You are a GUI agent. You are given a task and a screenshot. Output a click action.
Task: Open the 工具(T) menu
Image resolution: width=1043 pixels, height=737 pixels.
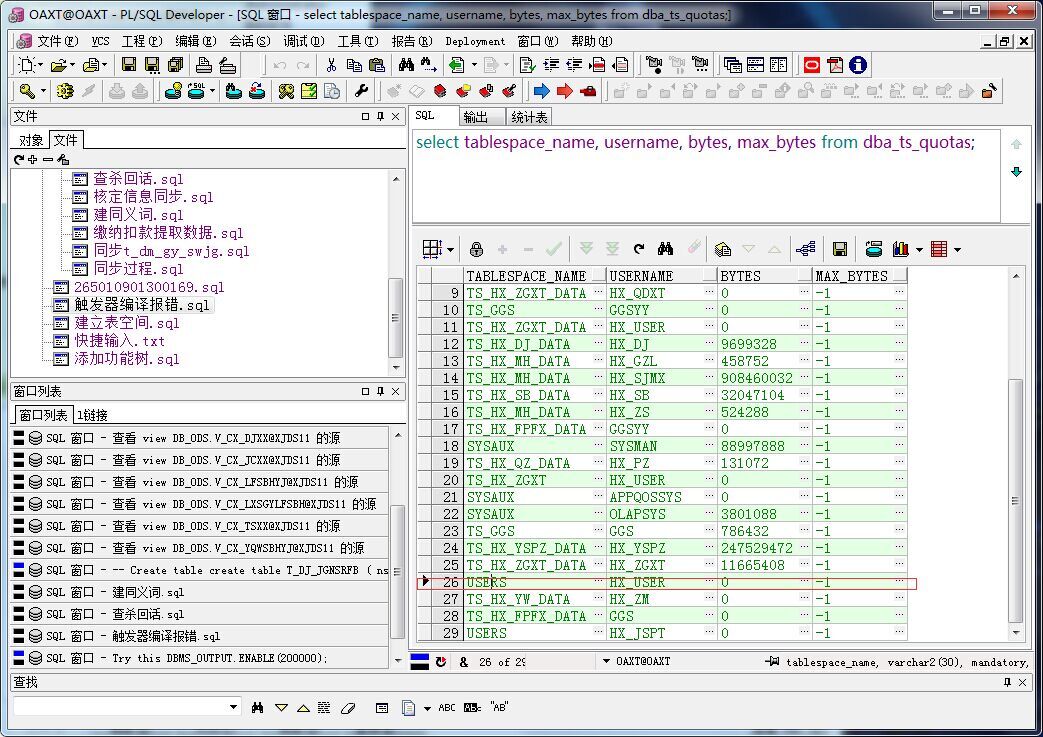(x=357, y=41)
